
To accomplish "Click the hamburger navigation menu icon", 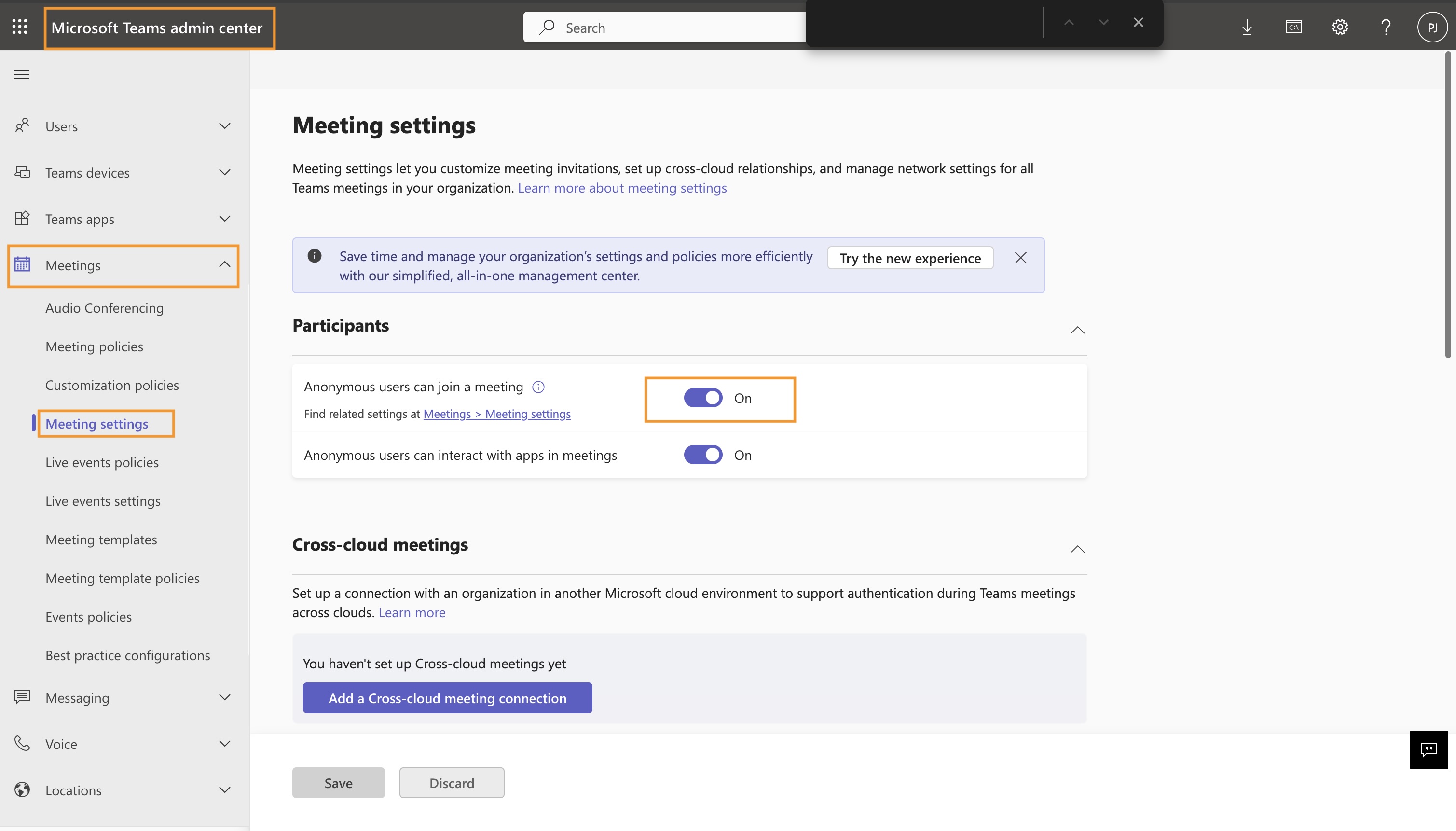I will 21,75.
